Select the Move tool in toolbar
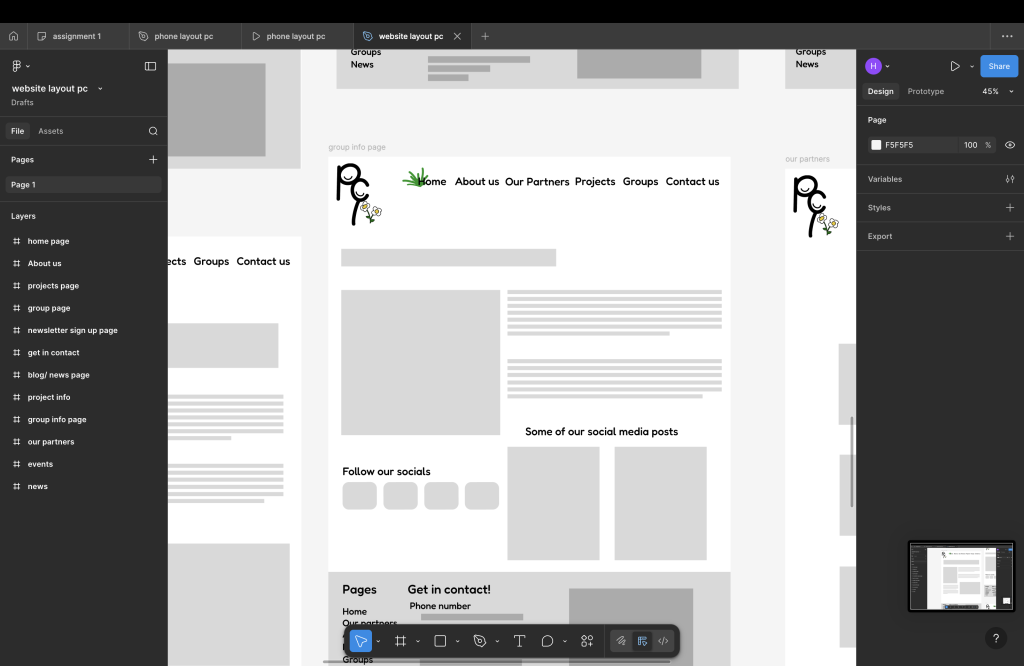The height and width of the screenshot is (666, 1024). 361,641
